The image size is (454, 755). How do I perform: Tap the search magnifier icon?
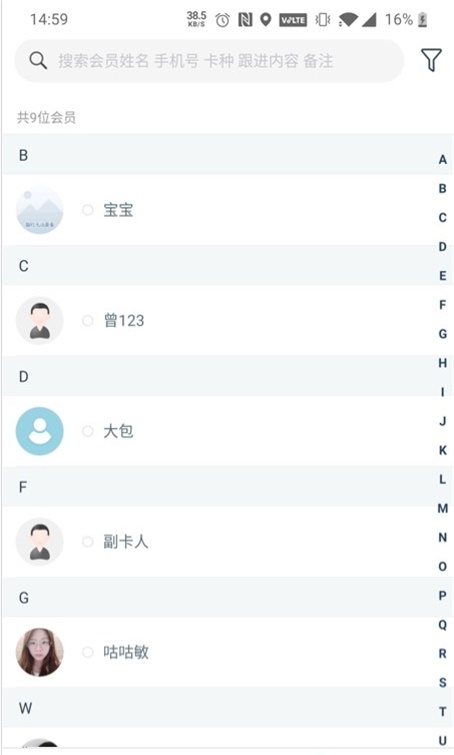point(38,61)
